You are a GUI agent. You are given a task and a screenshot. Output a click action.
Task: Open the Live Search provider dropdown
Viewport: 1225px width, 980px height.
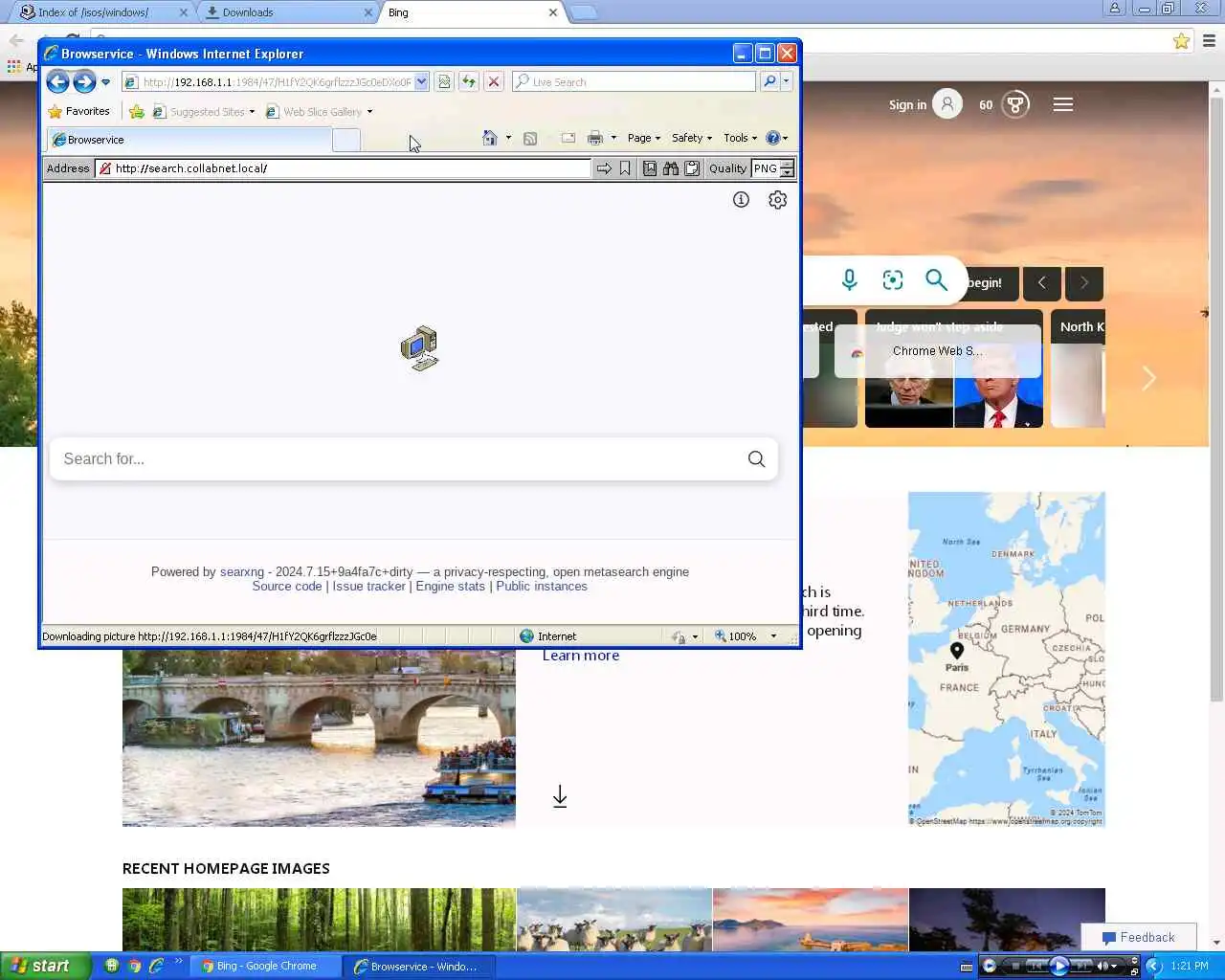click(x=786, y=81)
